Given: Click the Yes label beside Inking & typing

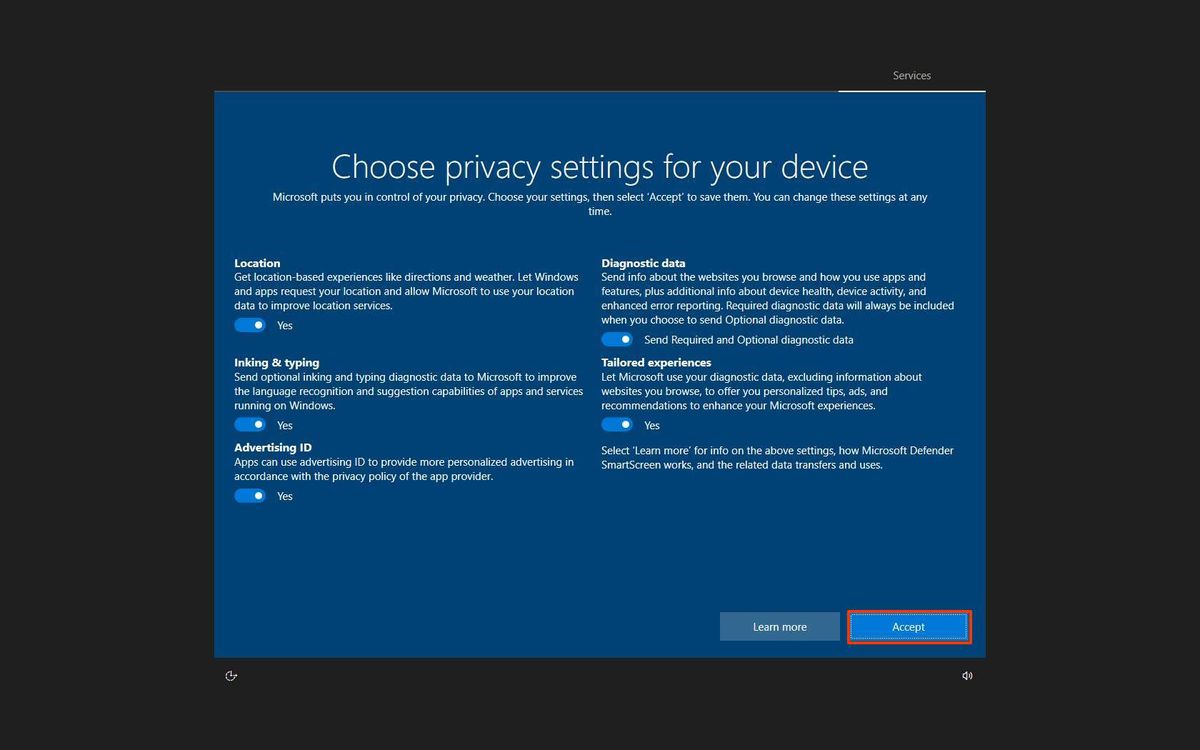Looking at the screenshot, I should 284,424.
